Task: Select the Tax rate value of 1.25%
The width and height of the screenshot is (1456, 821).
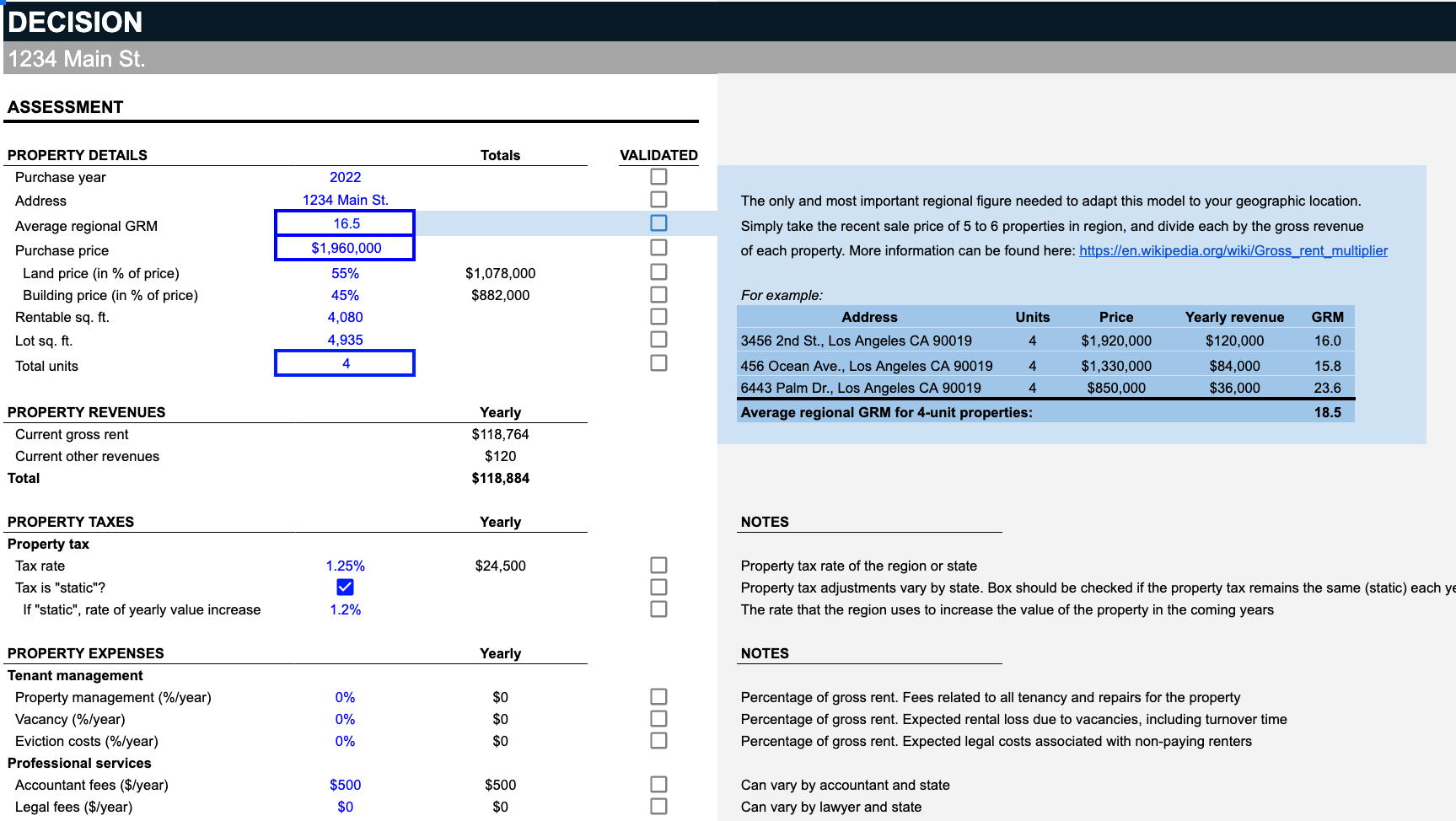Action: pos(345,565)
